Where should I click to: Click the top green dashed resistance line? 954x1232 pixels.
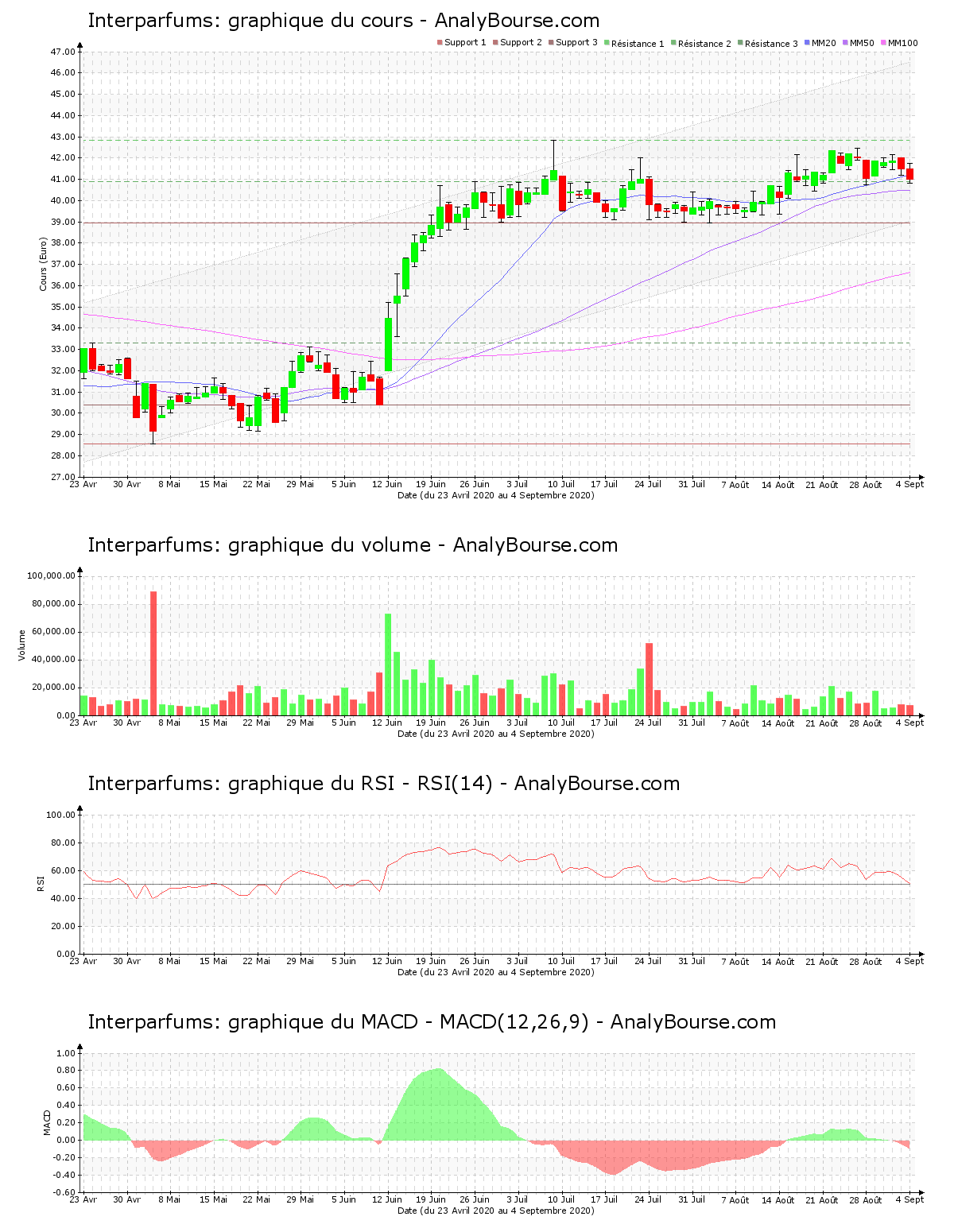click(x=496, y=141)
